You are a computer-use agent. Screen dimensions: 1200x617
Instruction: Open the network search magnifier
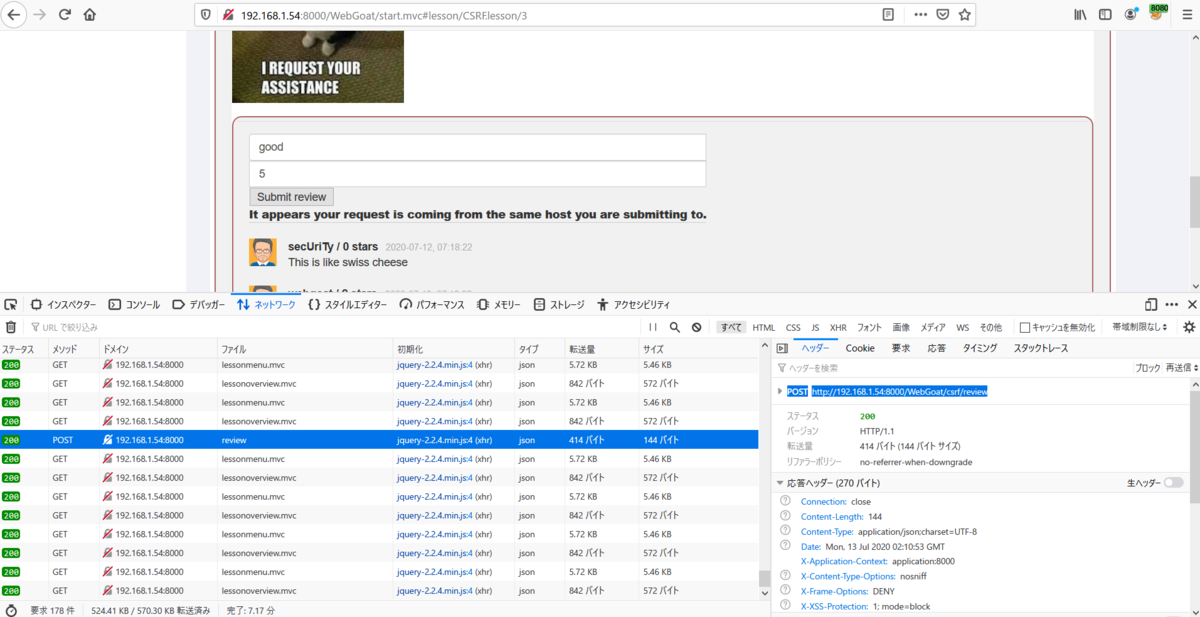(675, 327)
